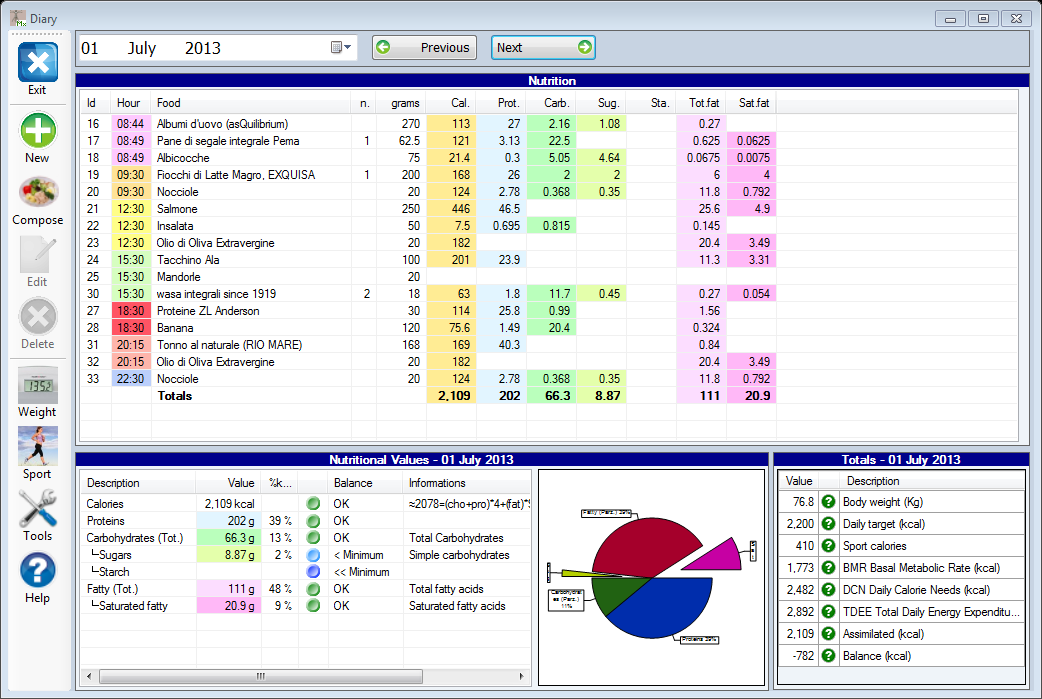Click the day field in date box

pyautogui.click(x=91, y=48)
